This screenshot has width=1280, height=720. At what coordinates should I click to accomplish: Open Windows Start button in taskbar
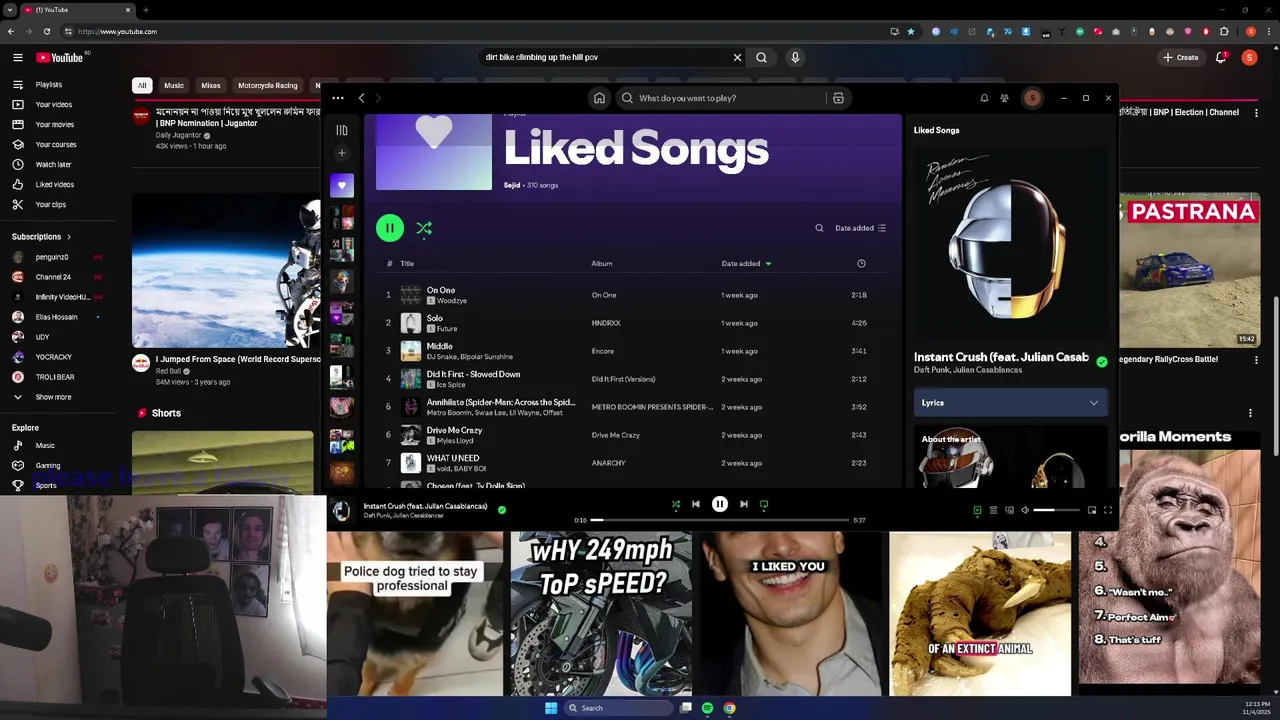point(551,708)
